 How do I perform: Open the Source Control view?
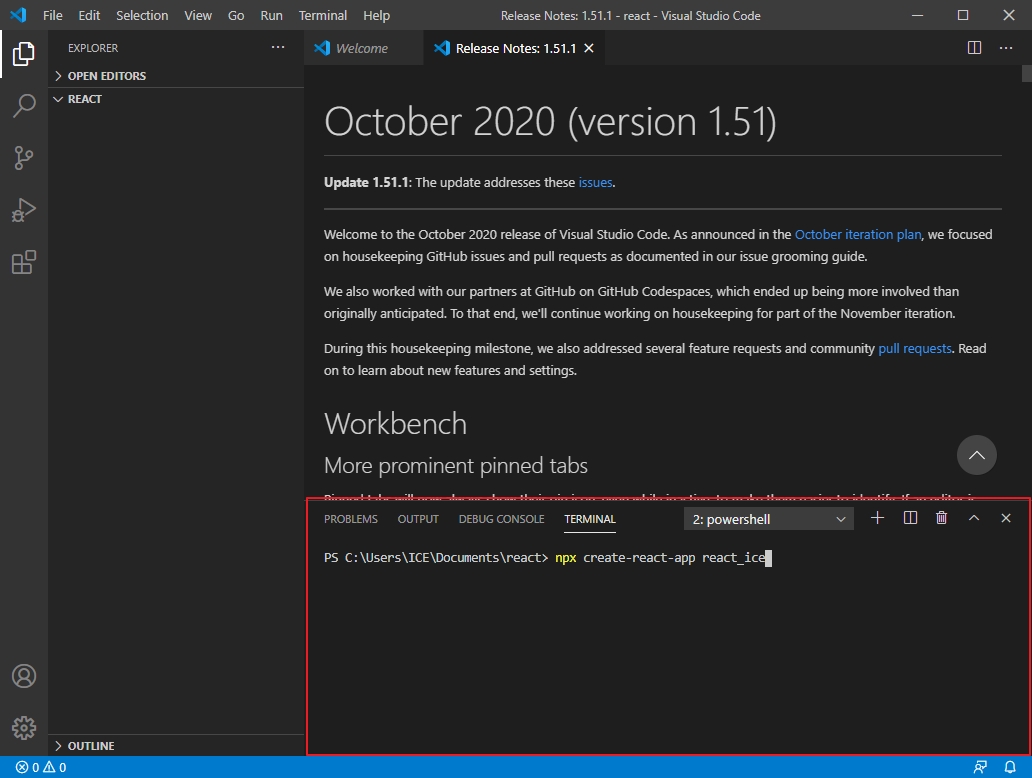24,158
